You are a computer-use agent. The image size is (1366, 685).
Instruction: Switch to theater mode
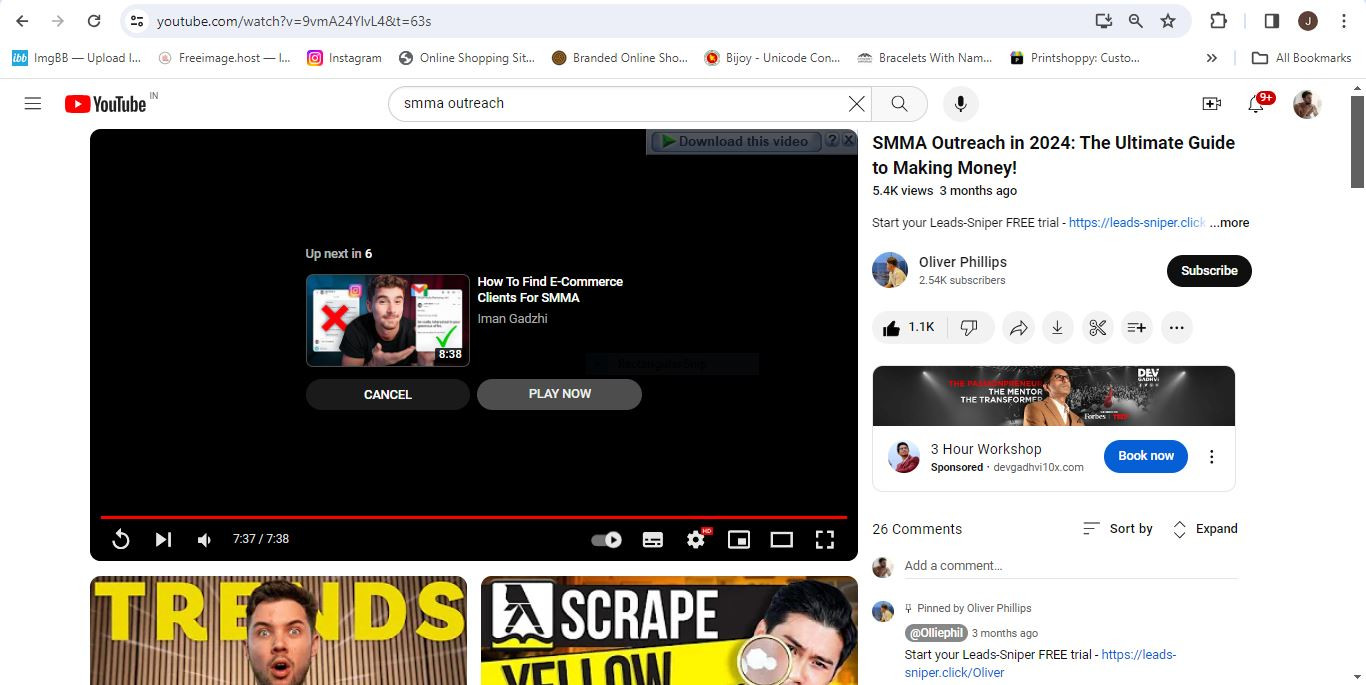(782, 540)
